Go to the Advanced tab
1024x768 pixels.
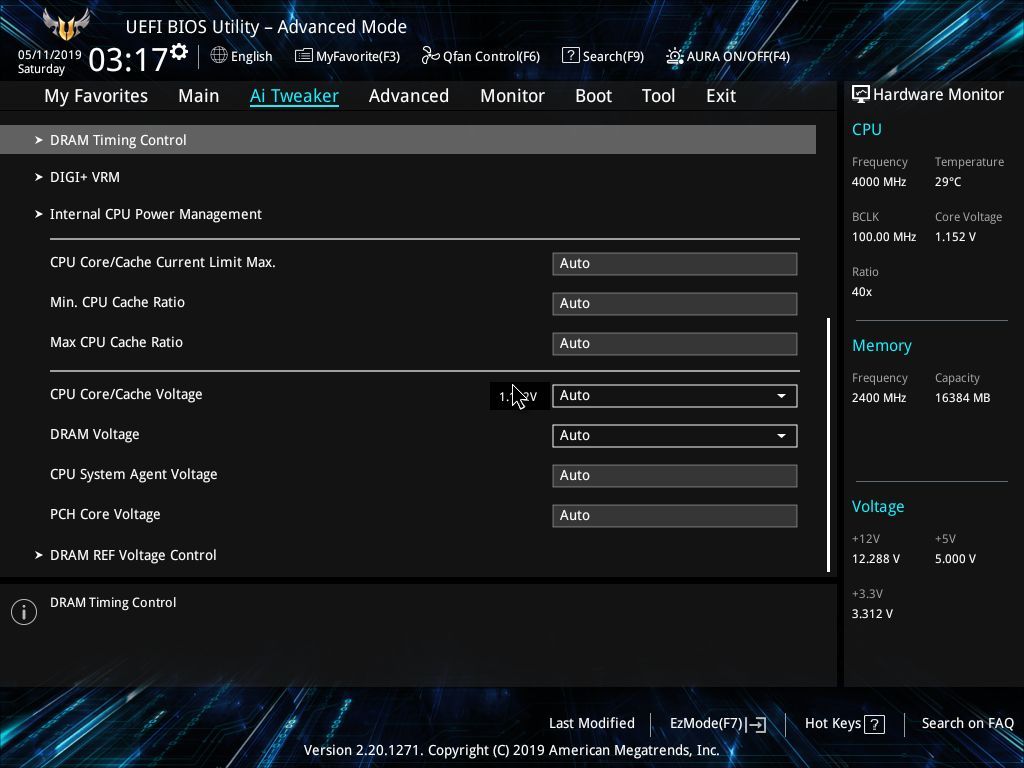(x=409, y=96)
